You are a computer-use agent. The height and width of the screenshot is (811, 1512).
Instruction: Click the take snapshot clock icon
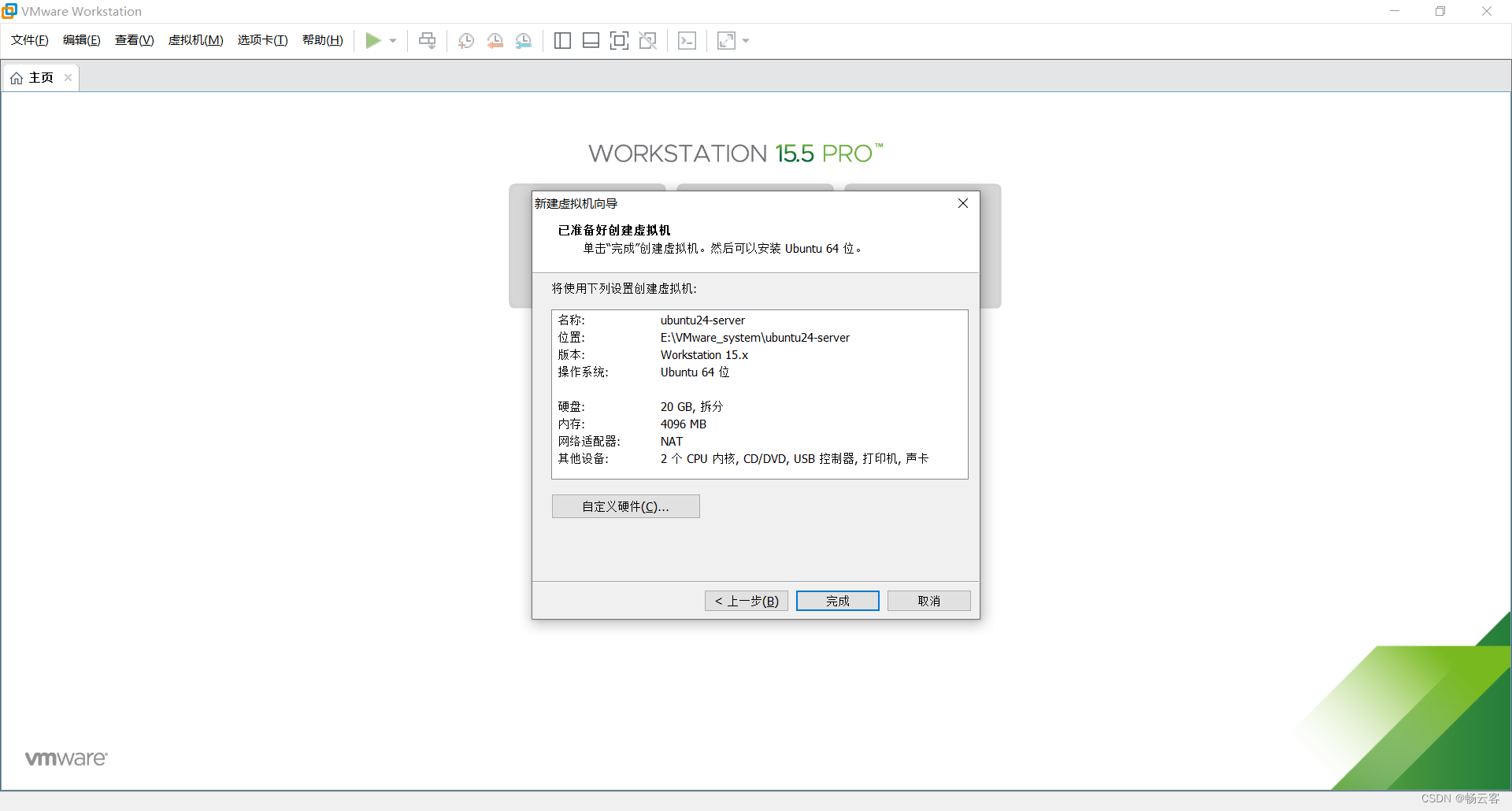pos(466,41)
